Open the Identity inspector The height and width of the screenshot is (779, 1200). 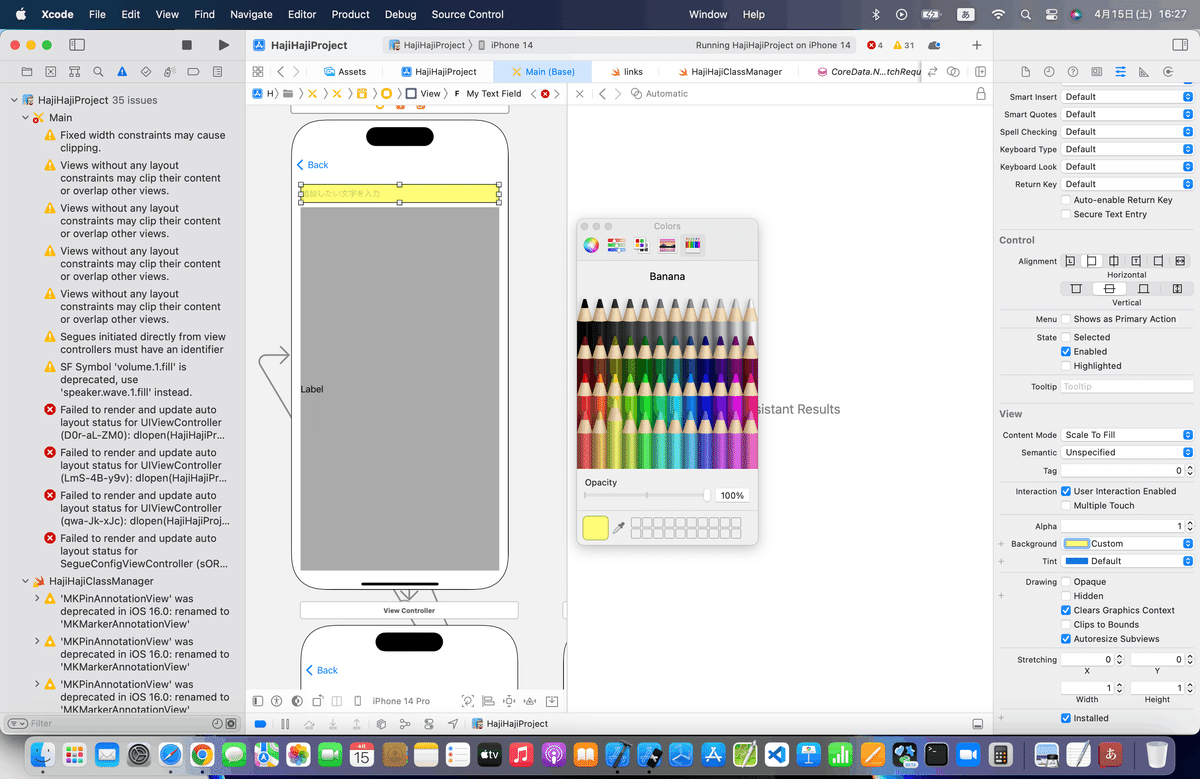[x=1097, y=72]
